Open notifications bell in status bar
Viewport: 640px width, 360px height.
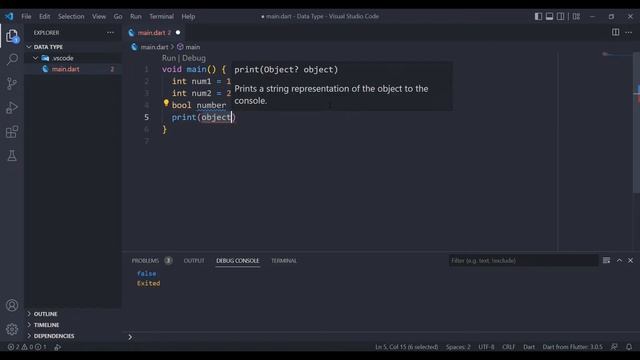629,347
